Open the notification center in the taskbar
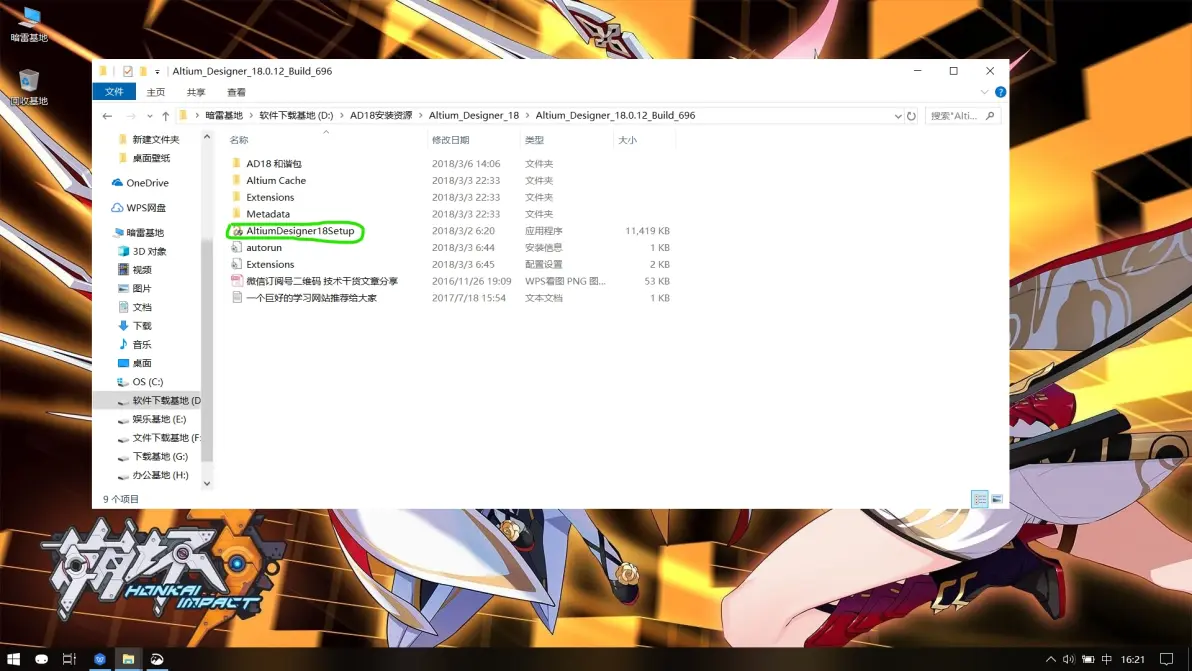 [x=1166, y=659]
